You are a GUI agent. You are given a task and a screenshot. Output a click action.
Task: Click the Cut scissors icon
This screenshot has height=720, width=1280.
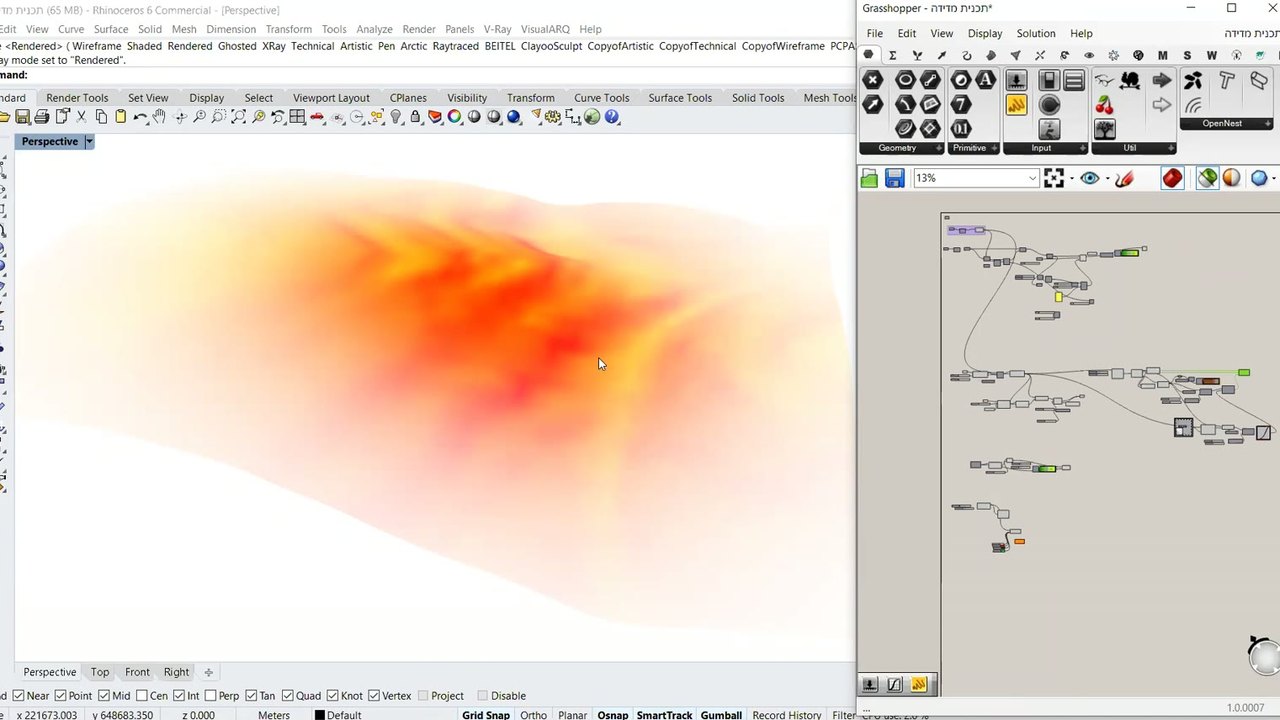(82, 117)
